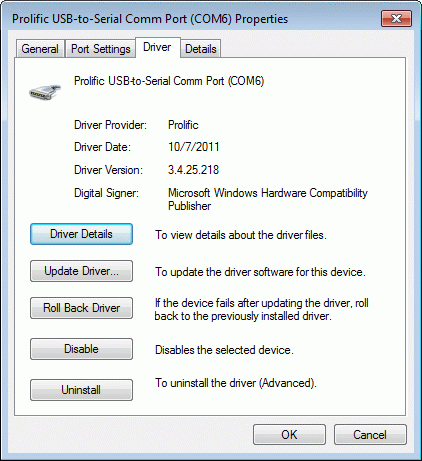Choose Roll Back Driver

click(x=81, y=308)
